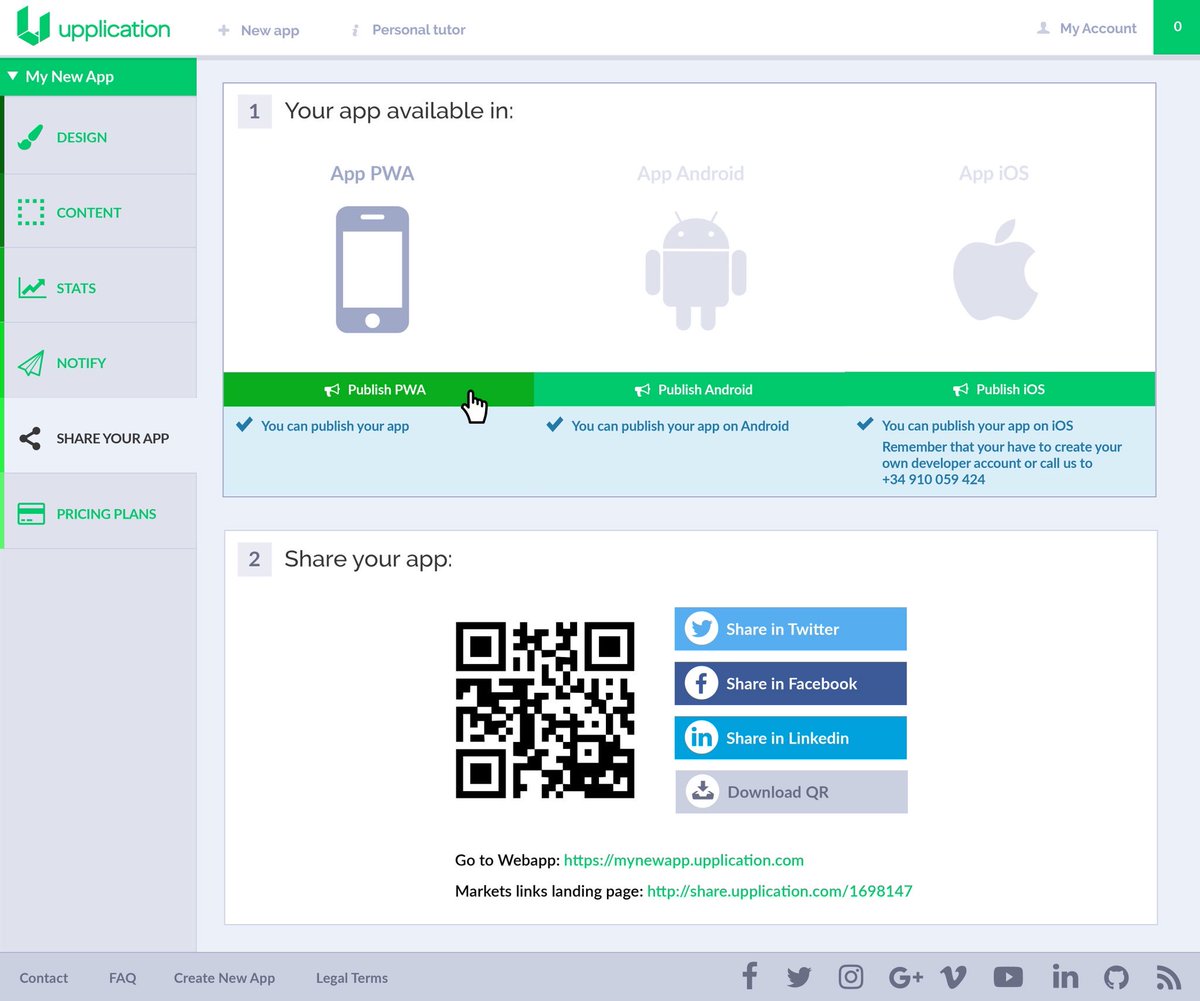The image size is (1200, 1001).
Task: Click the footer LinkedIn icon
Action: point(1065,977)
